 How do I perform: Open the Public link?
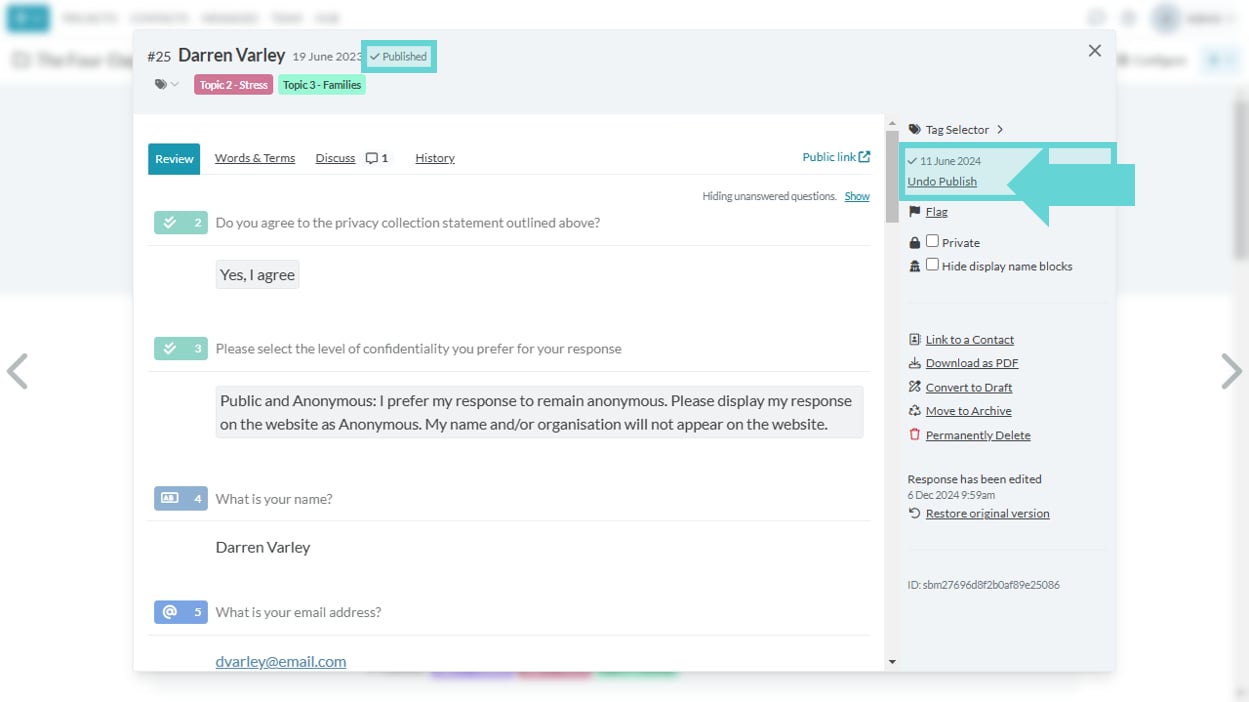tap(829, 157)
